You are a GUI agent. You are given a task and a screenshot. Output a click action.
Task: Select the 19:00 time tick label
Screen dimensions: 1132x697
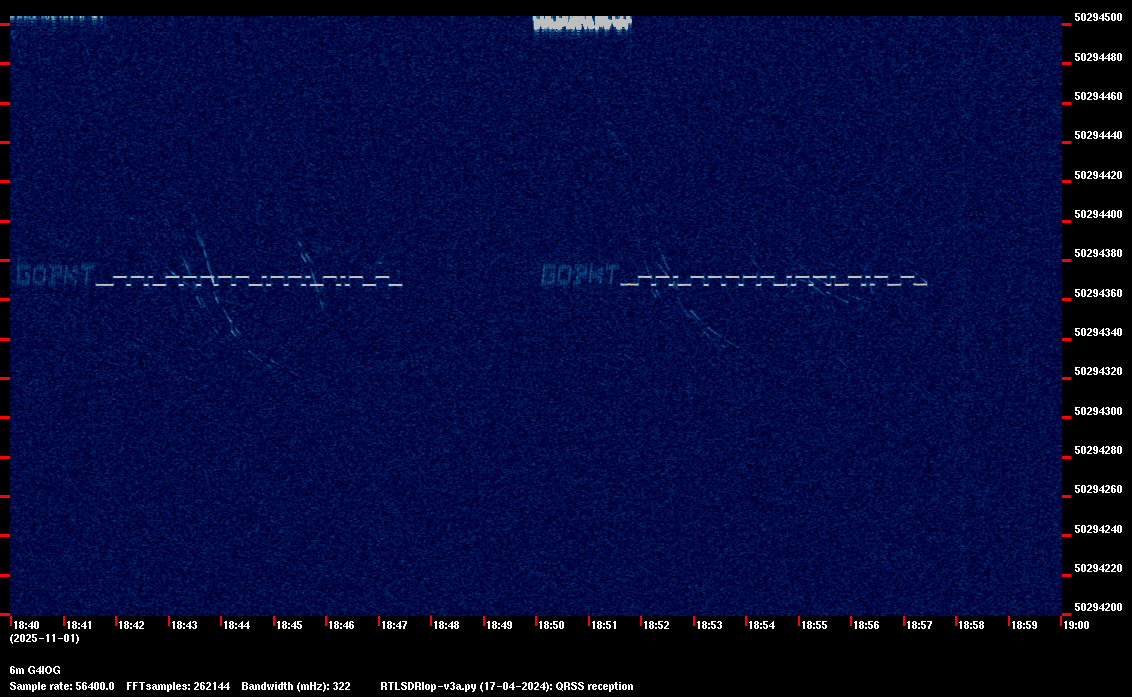(1076, 625)
